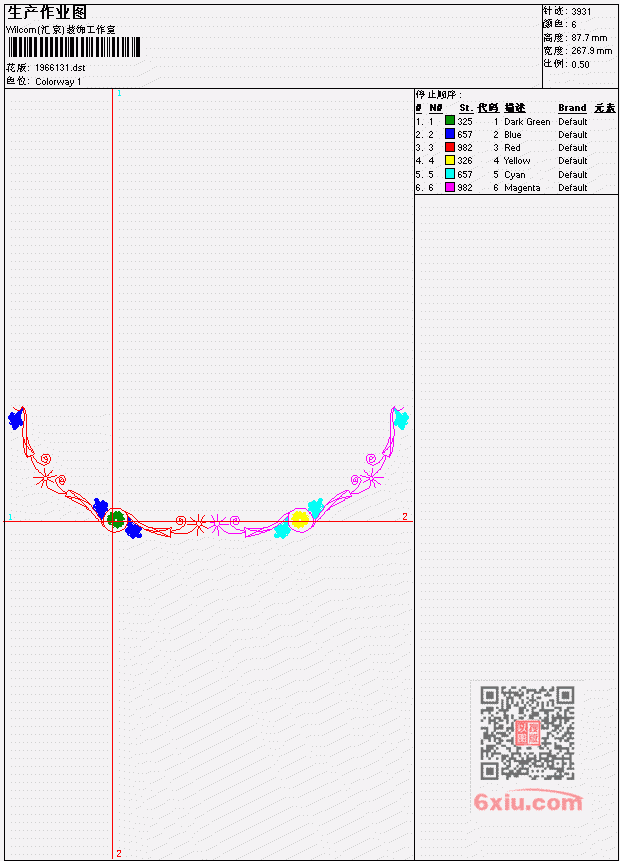The width and height of the screenshot is (620, 861).
Task: Click the 生产作业图 title
Action: pyautogui.click(x=47, y=12)
